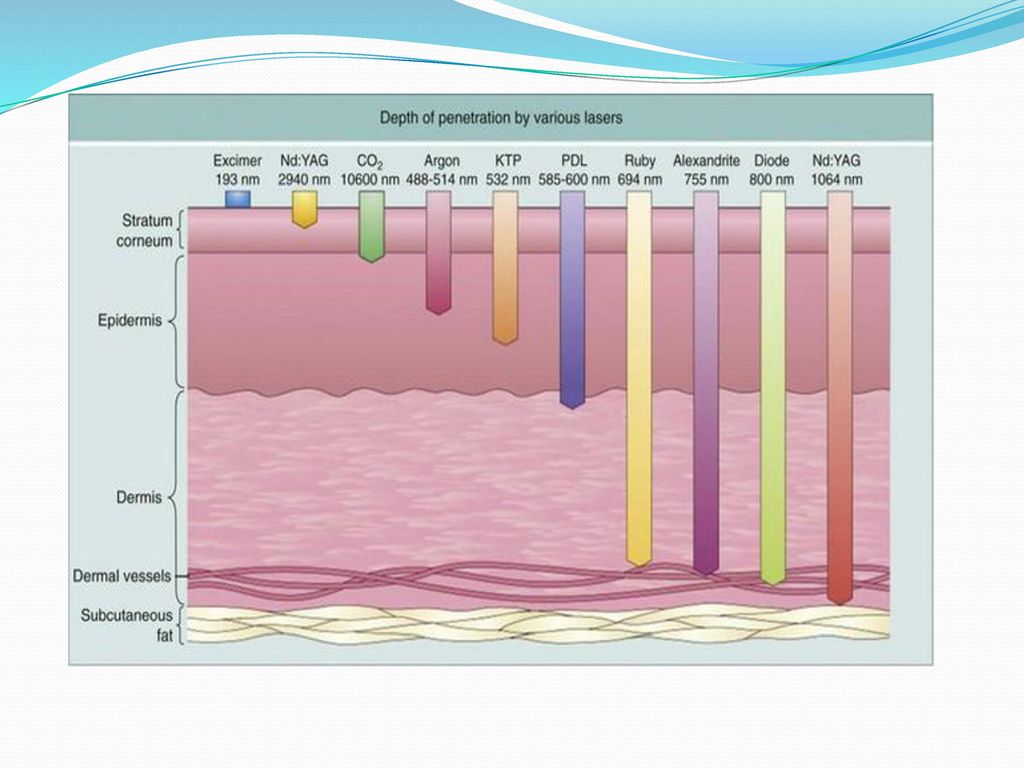Select the red Nd:YAG 1064 nm bar
The height and width of the screenshot is (768, 1024).
click(x=840, y=398)
